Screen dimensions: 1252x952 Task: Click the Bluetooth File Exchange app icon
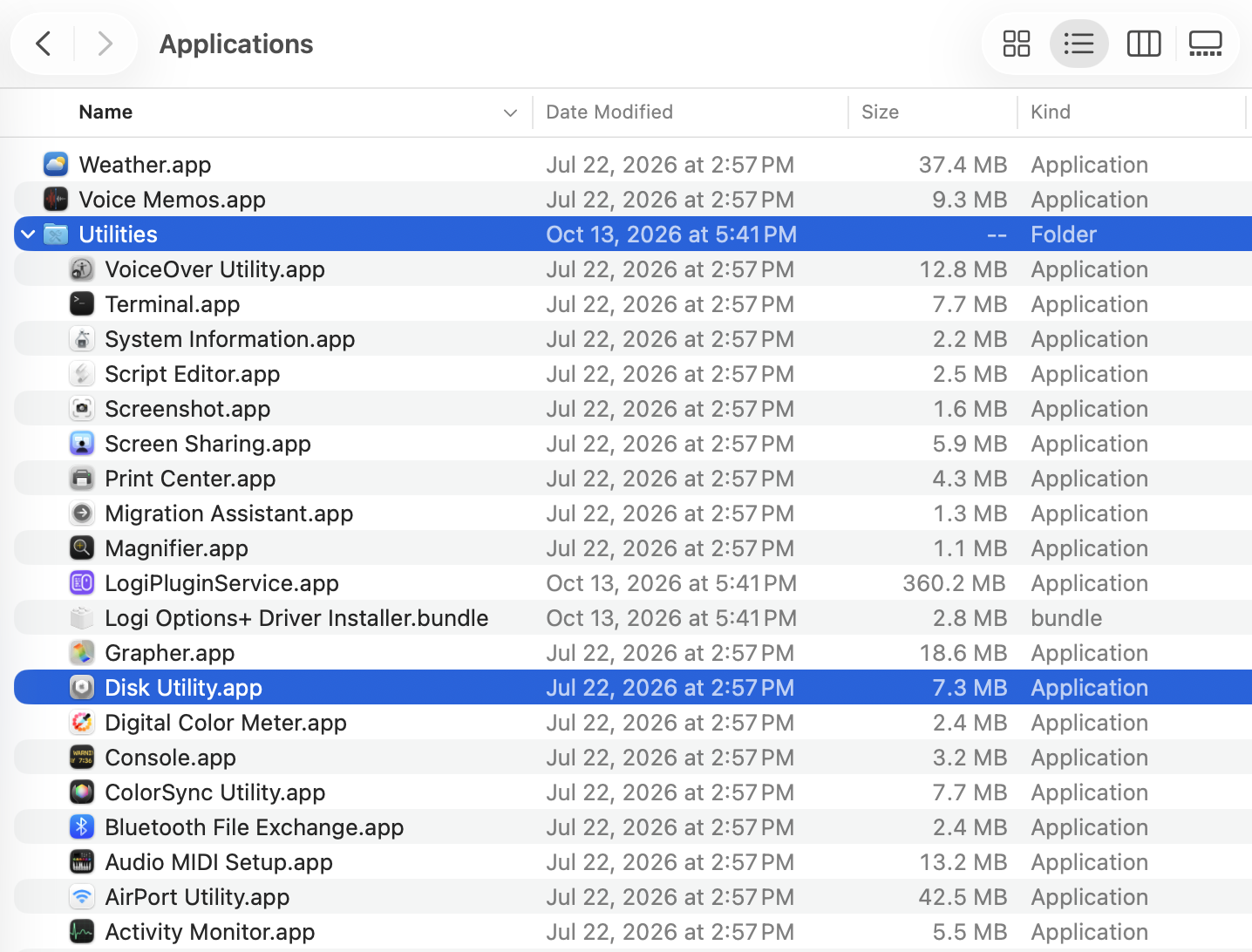point(82,826)
